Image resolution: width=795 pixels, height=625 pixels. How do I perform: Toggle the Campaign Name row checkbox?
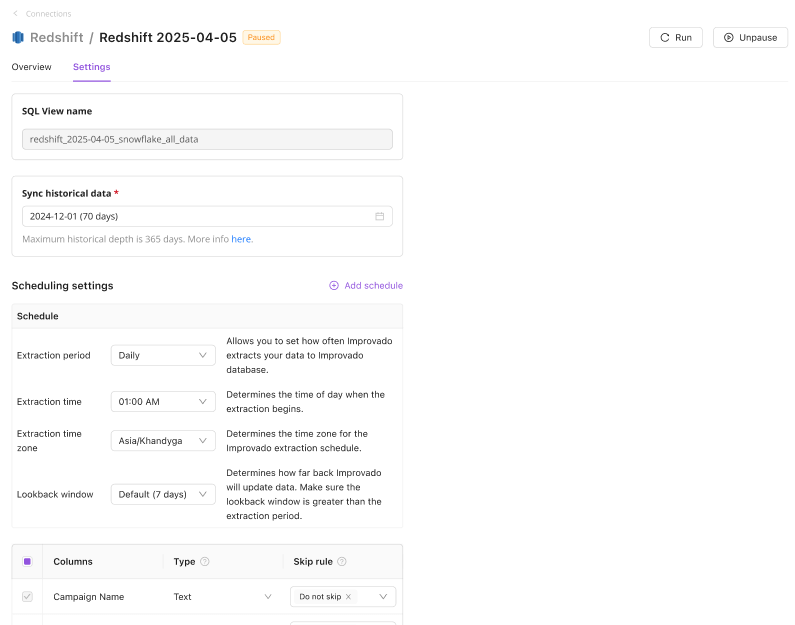point(27,597)
